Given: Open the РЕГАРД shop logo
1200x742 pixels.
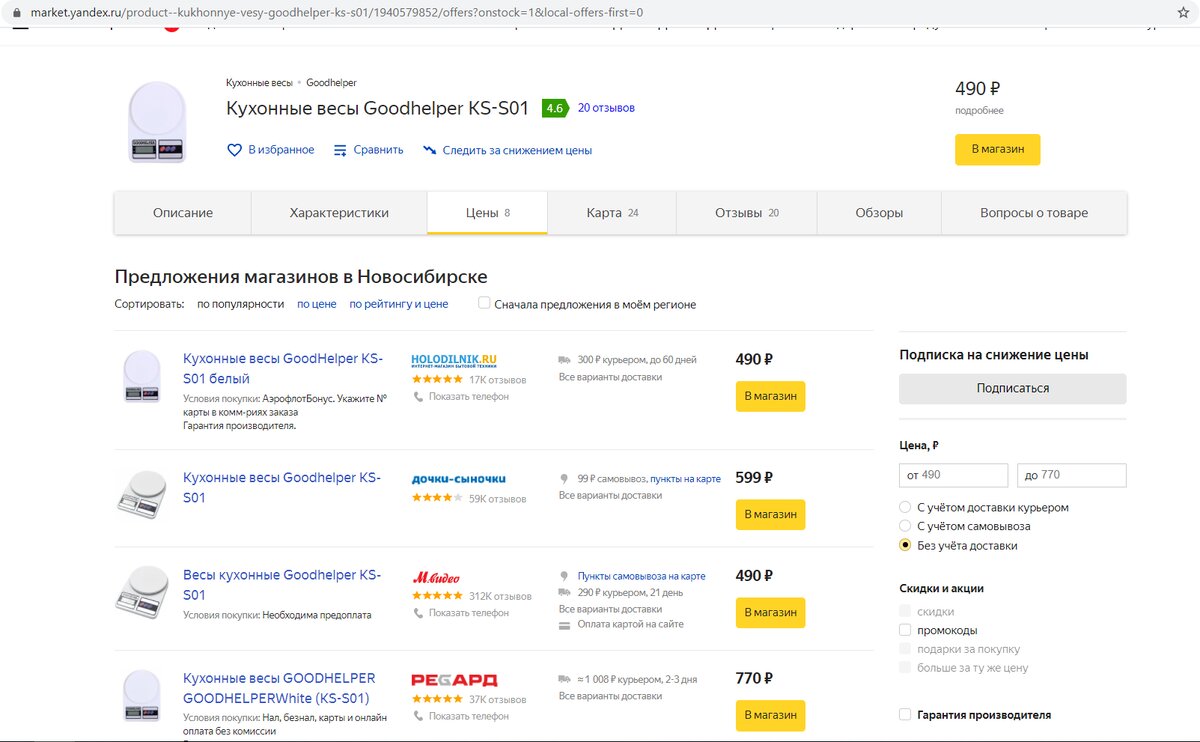Looking at the screenshot, I should 454,680.
